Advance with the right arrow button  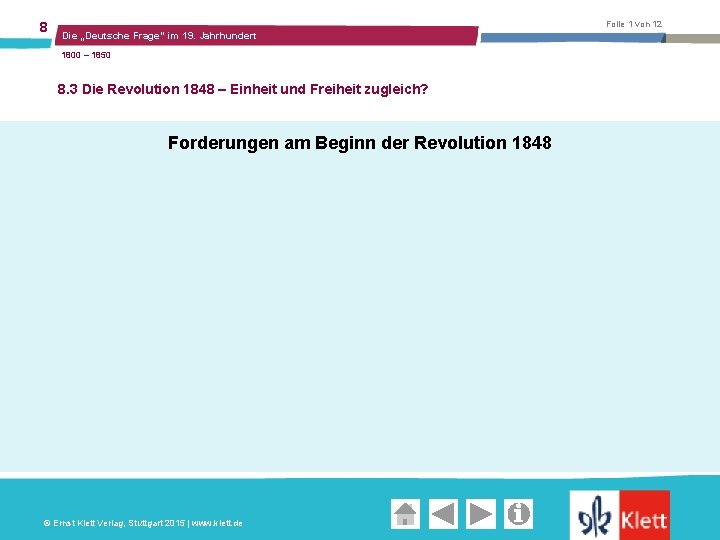[x=481, y=514]
